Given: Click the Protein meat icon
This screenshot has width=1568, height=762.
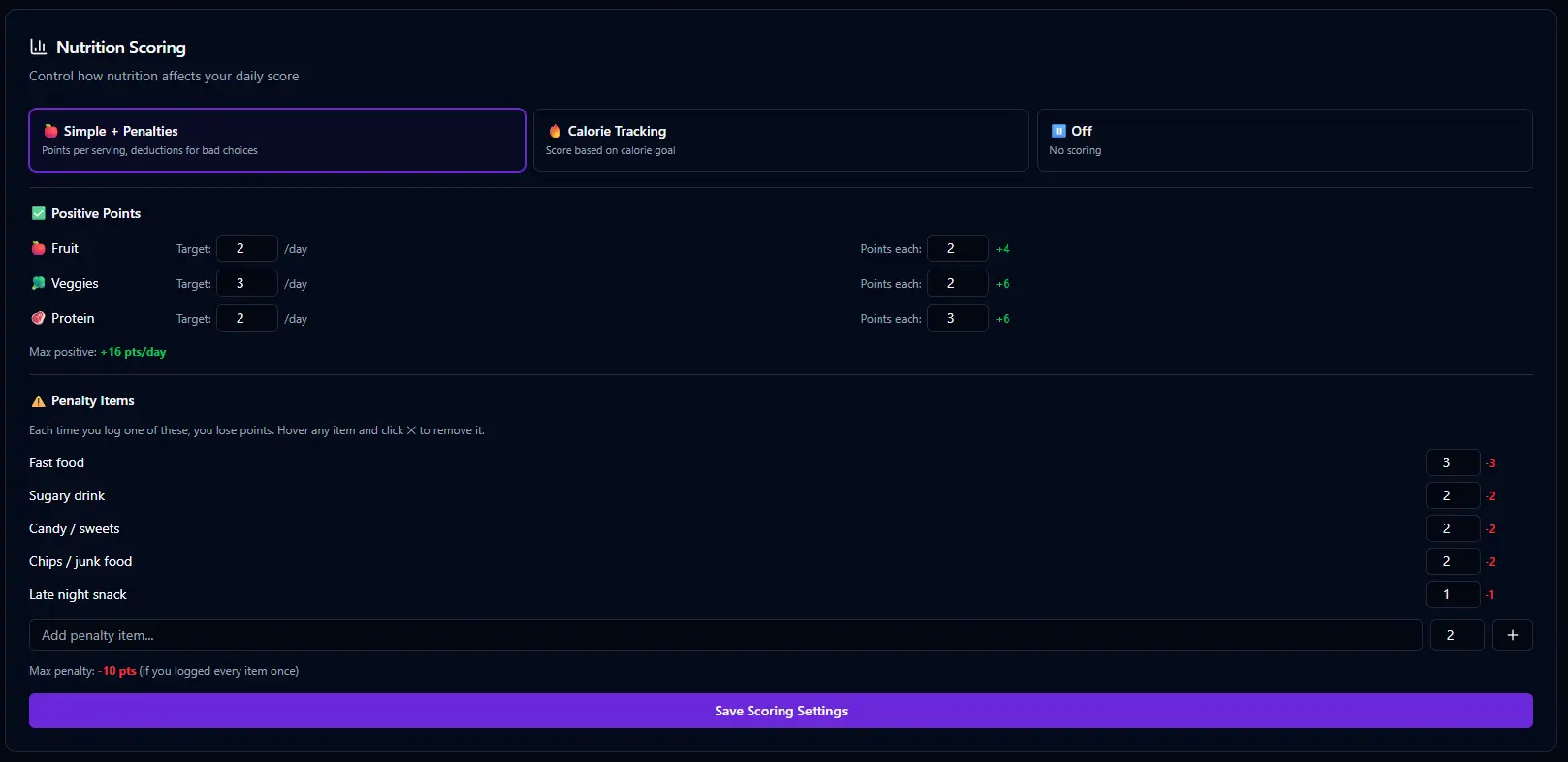Looking at the screenshot, I should coord(39,318).
